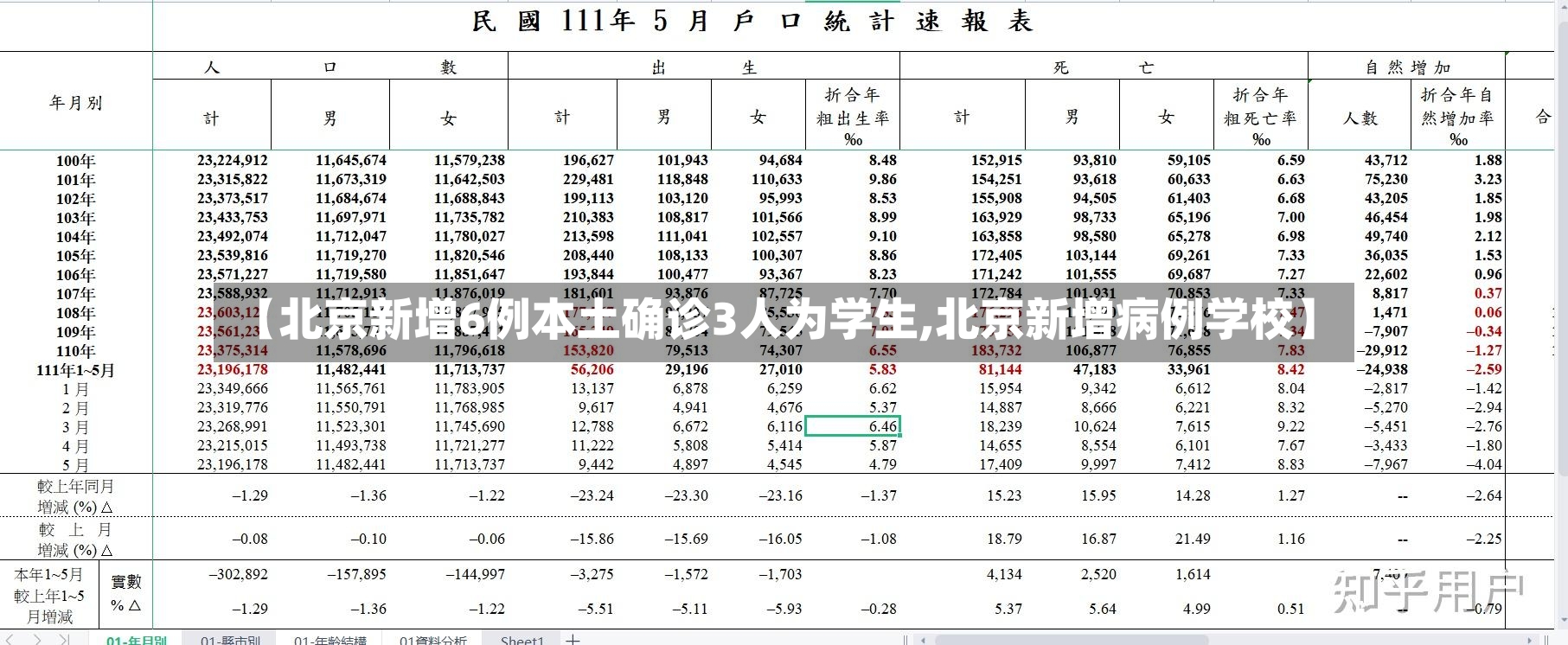Screen dimensions: 1568x645
Task: Select cell 23,349,666 in the 1月 row
Action: [x=233, y=388]
